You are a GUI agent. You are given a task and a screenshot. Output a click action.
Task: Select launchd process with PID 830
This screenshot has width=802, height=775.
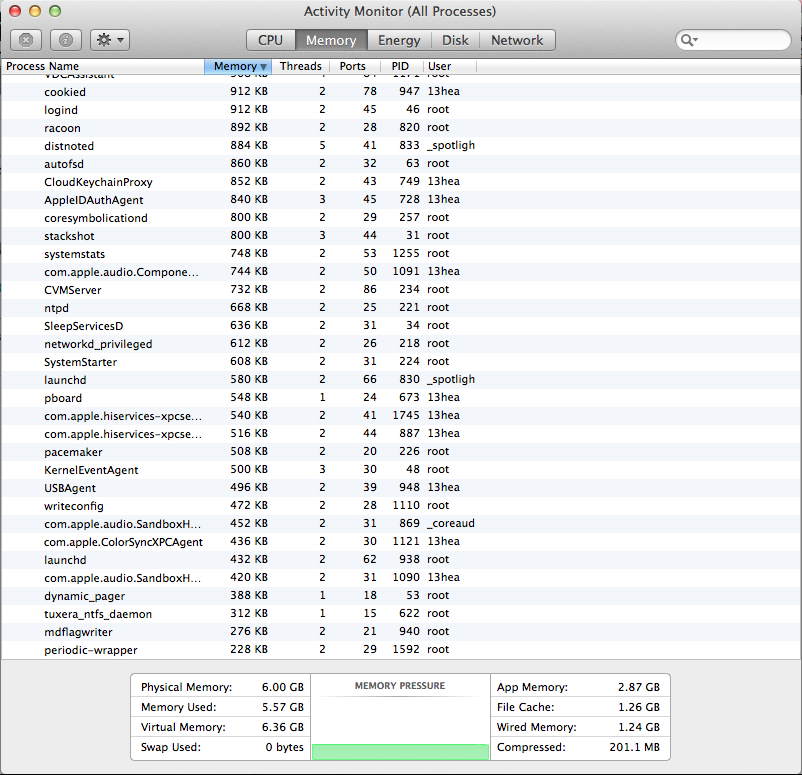coord(401,380)
